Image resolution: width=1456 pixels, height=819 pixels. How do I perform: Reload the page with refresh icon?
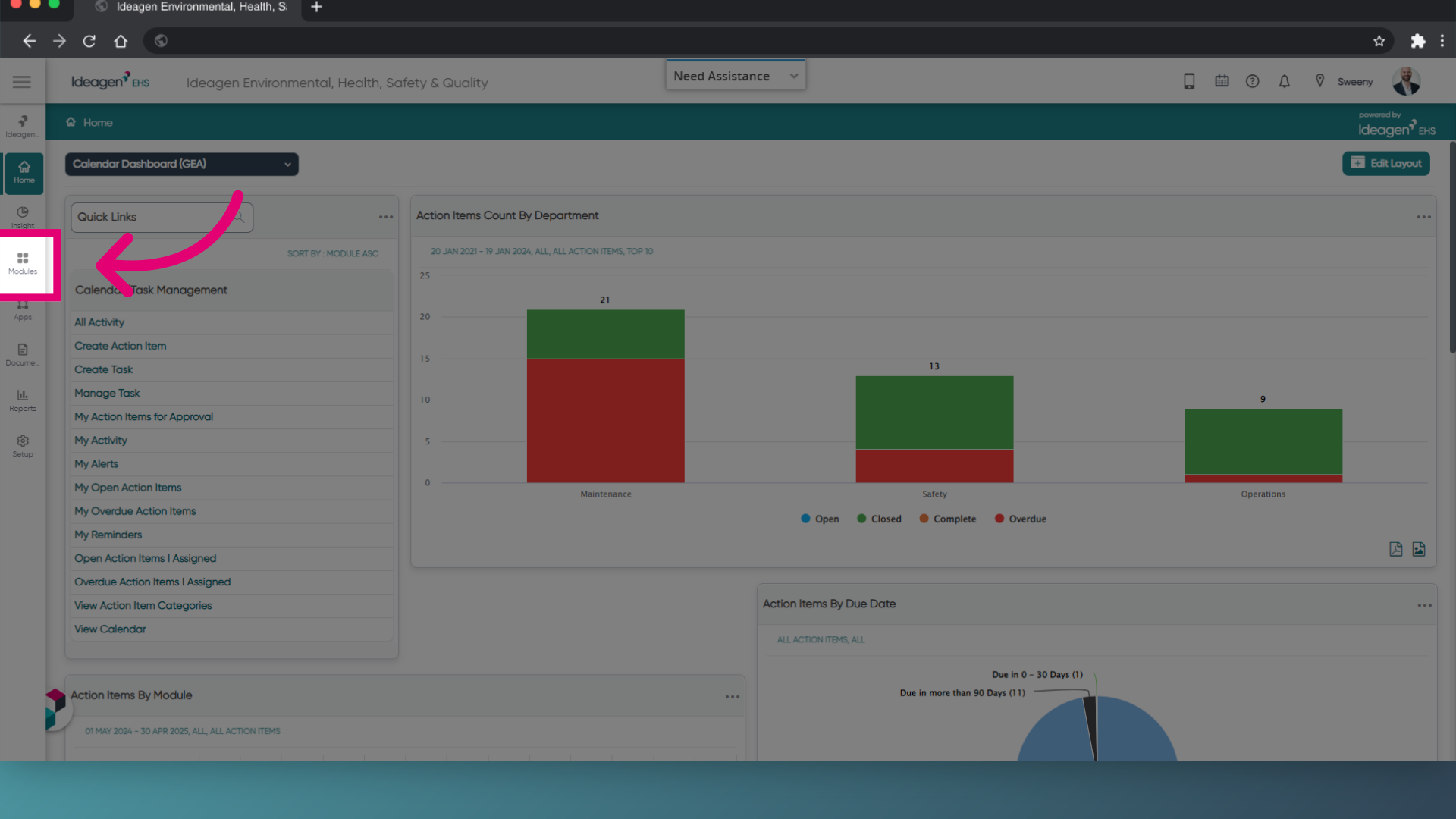coord(89,41)
